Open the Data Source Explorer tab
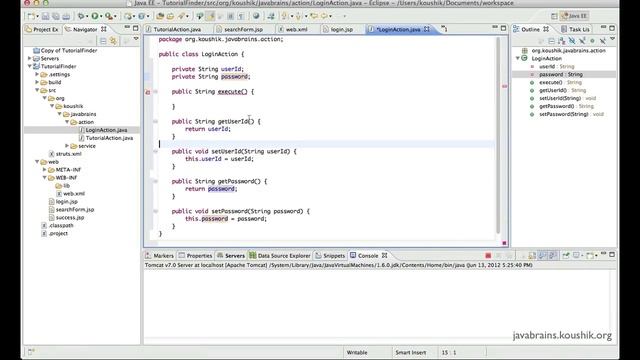Image resolution: width=640 pixels, height=360 pixels. 280,256
